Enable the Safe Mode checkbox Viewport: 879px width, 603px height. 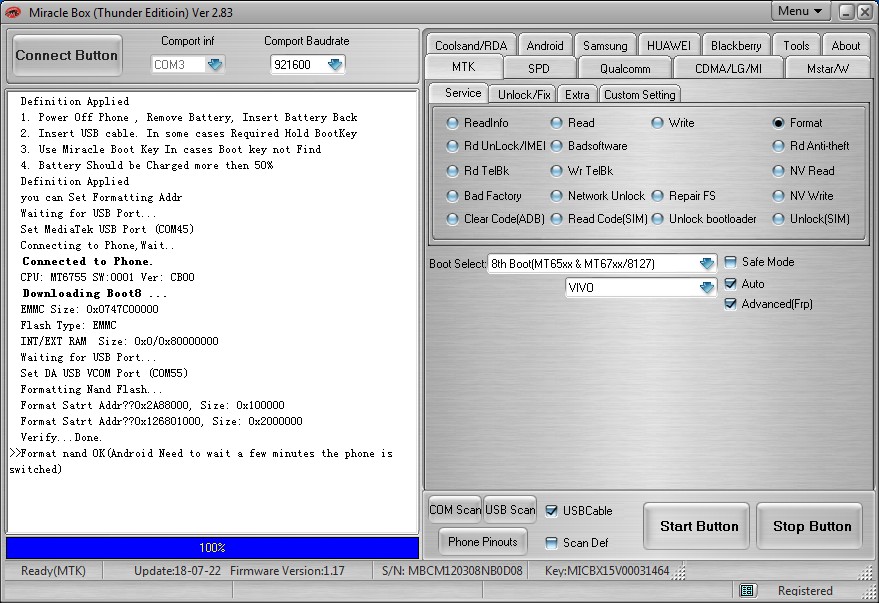click(730, 262)
